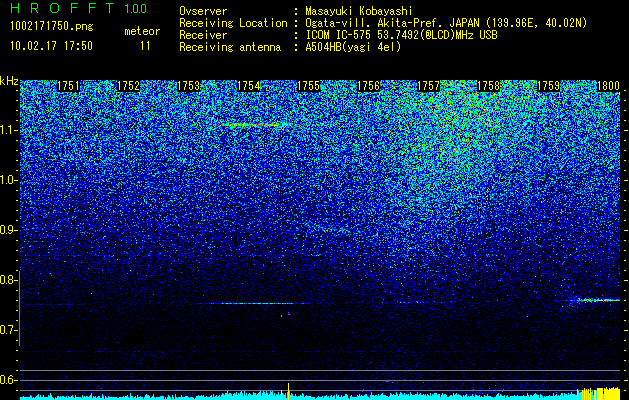Screen dimensions: 629x400
Task: Click the 1.0 frequency axis label
Action: click(8, 181)
